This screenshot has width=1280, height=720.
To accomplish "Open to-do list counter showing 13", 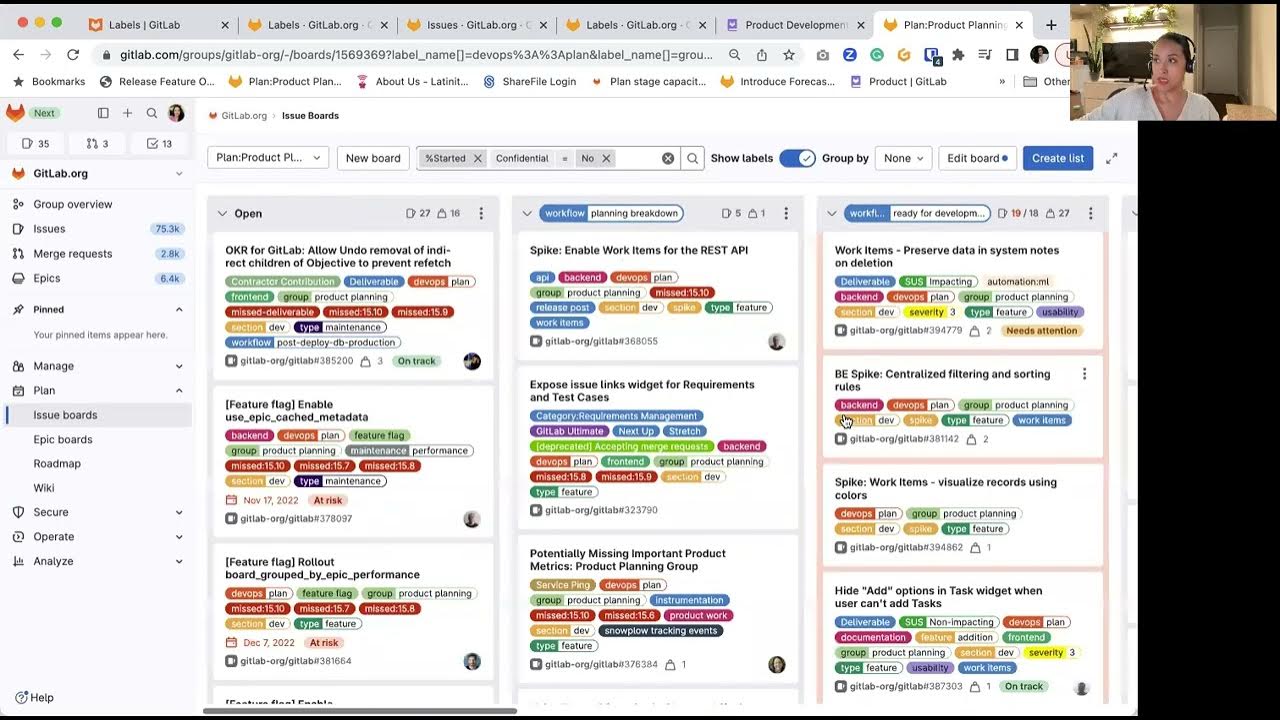I will click(160, 144).
